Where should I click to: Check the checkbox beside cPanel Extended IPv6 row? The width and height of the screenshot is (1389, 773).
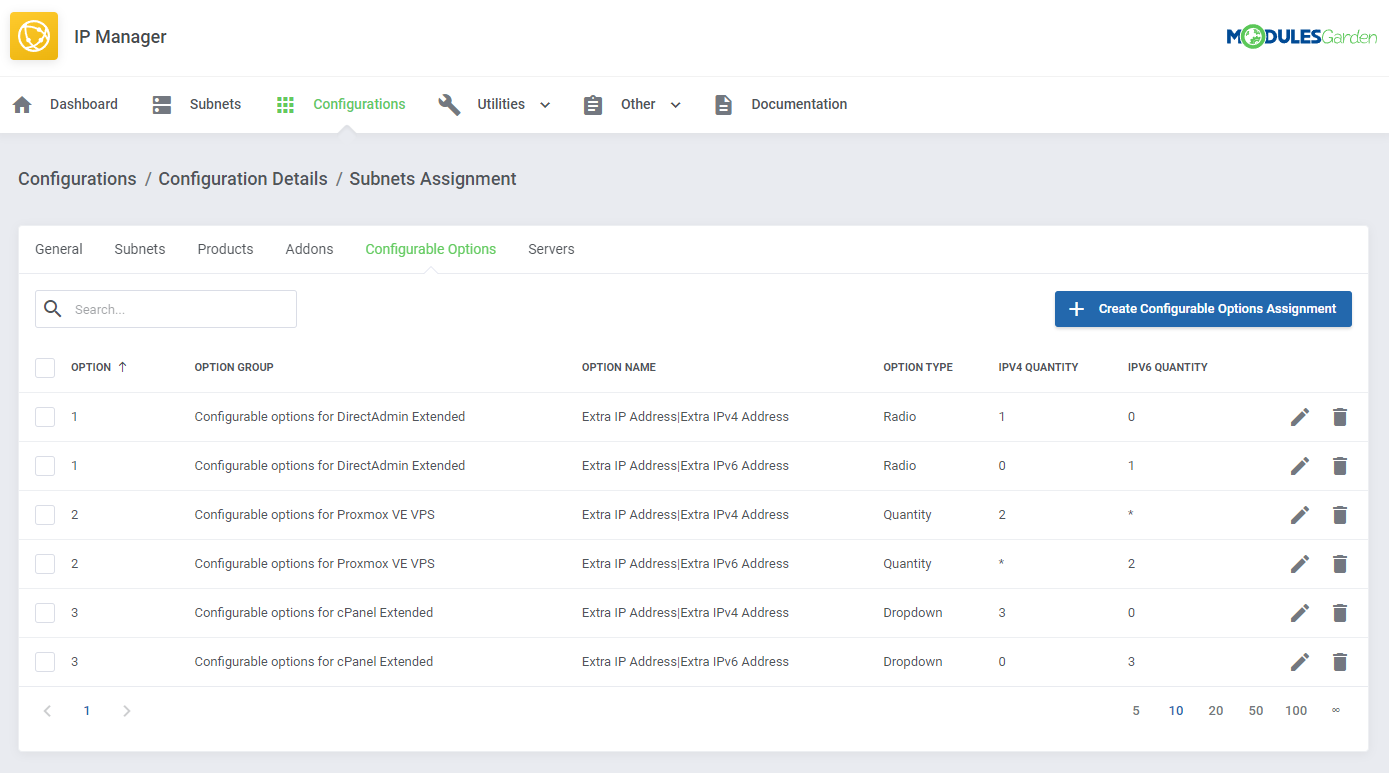point(44,661)
